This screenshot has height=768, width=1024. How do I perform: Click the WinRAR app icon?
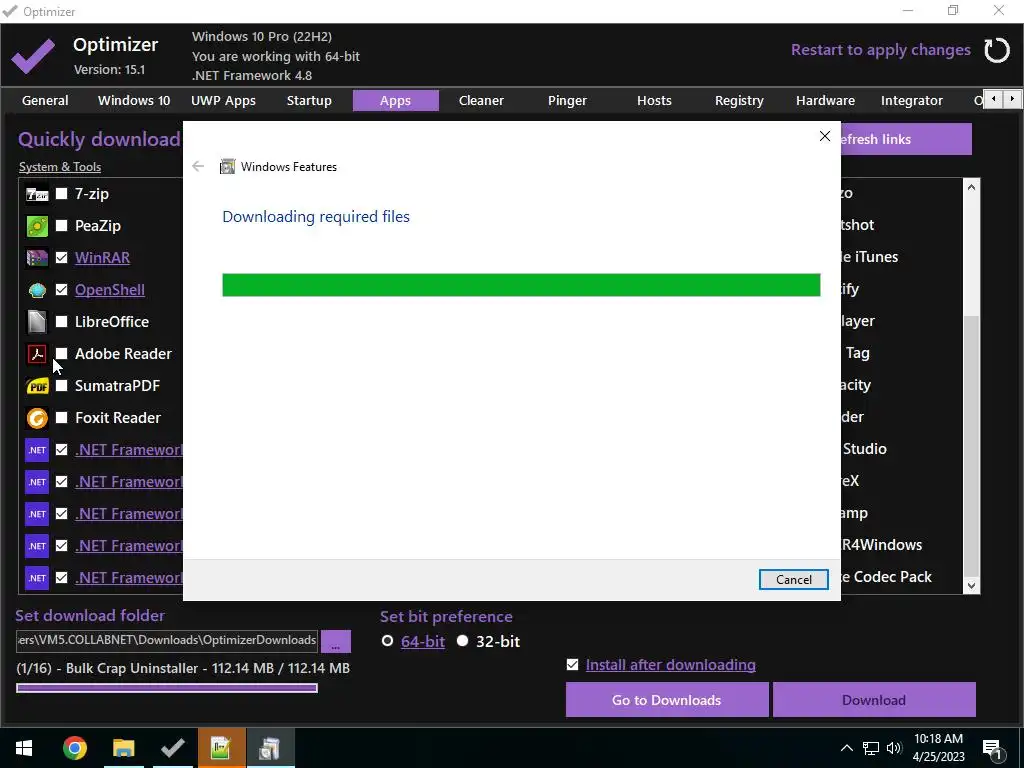point(37,258)
